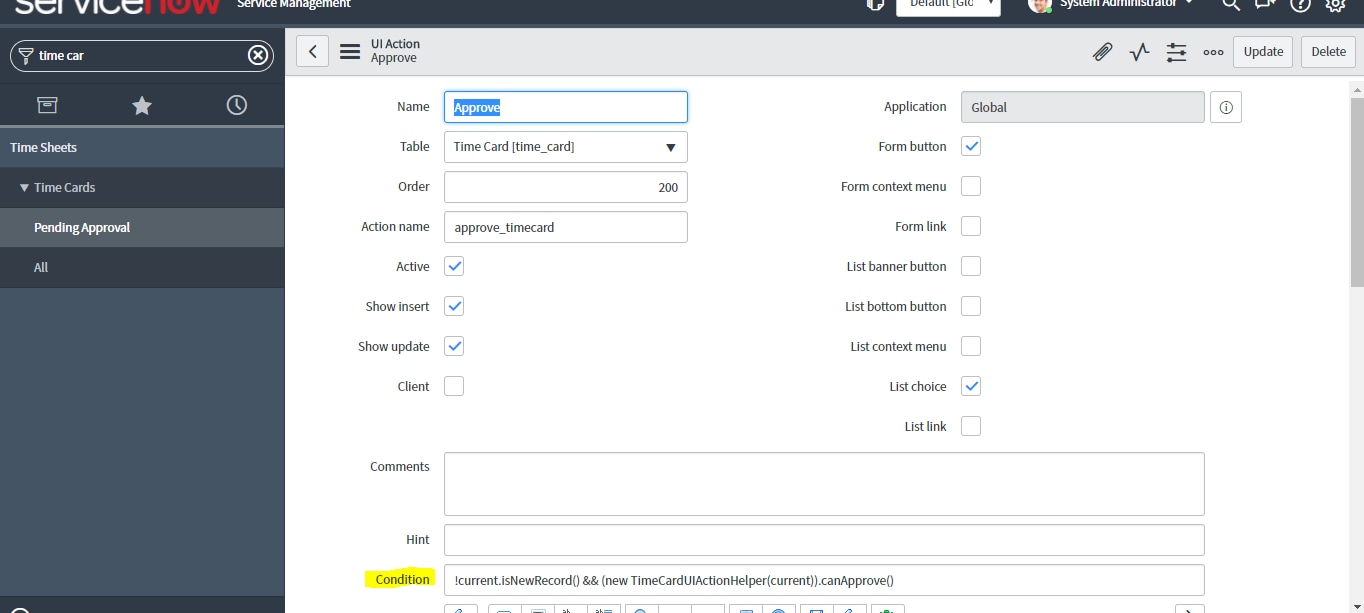This screenshot has height=613, width=1364.
Task: Open the All Applications archive tab
Action: pyautogui.click(x=47, y=105)
